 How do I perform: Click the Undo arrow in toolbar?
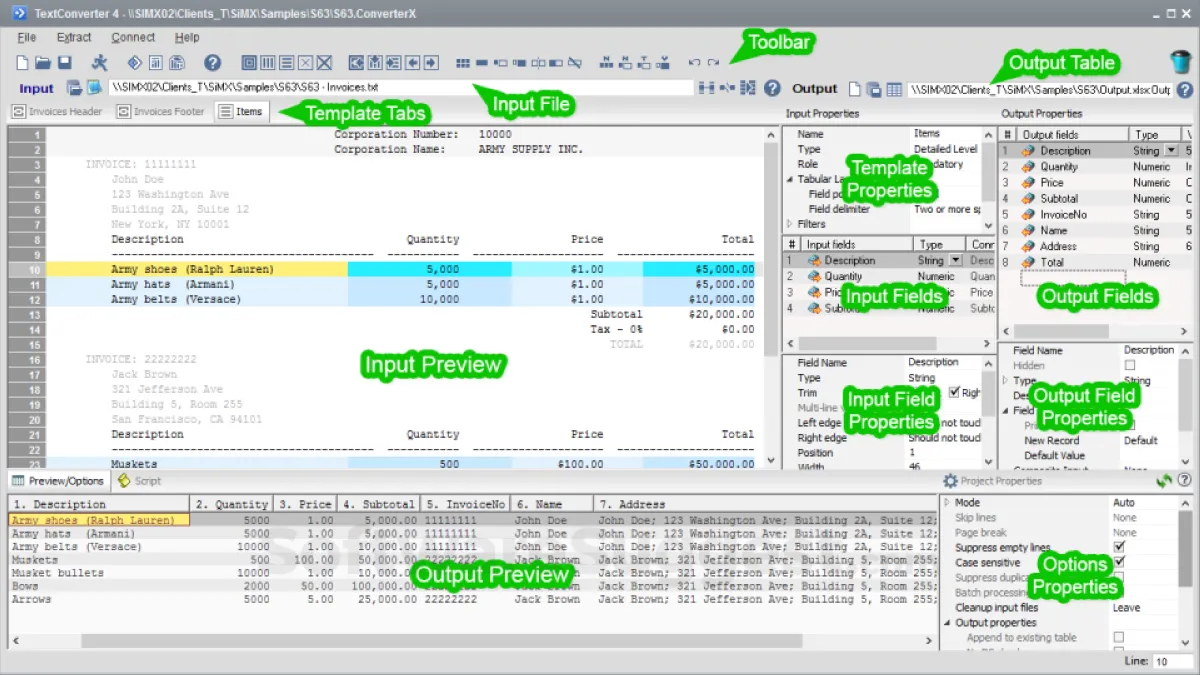(695, 63)
